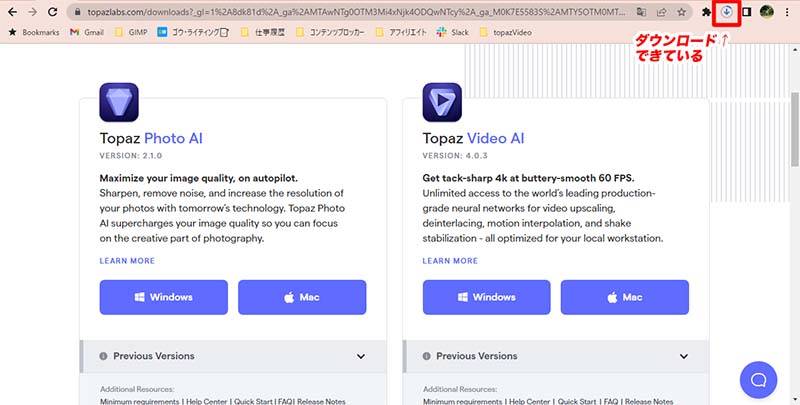Screen dimensions: 800x405
Task: Click the browser forward arrow
Action: pyautogui.click(x=32, y=12)
